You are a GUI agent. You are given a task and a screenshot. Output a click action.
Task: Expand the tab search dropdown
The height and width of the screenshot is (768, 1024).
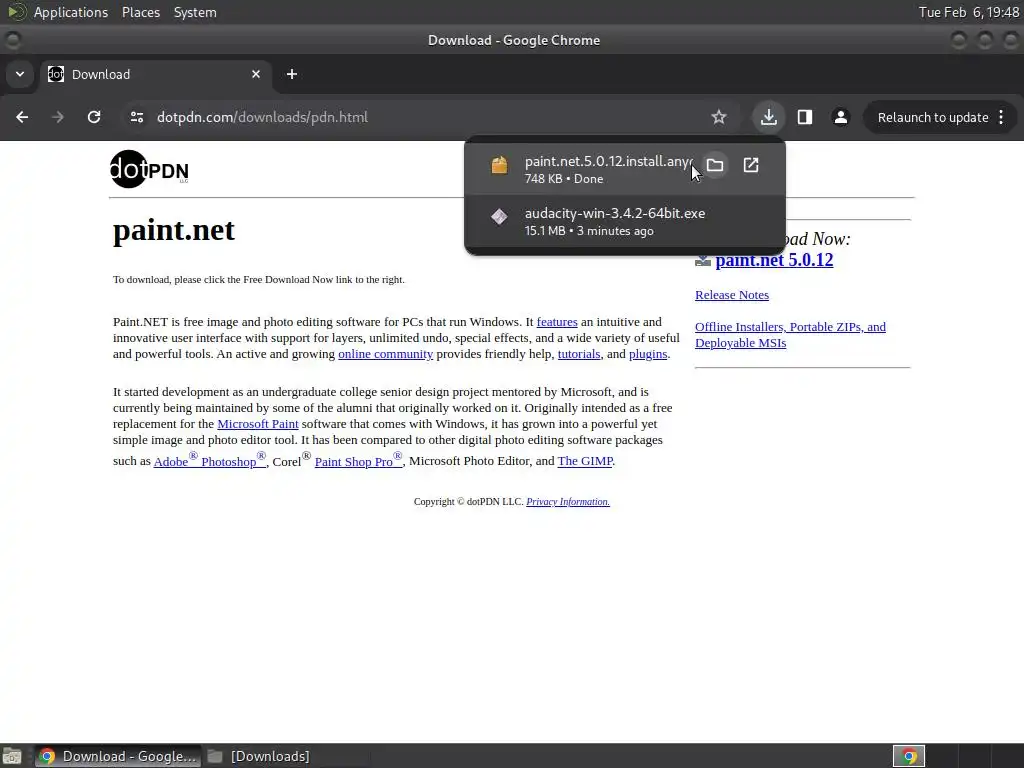(x=20, y=74)
